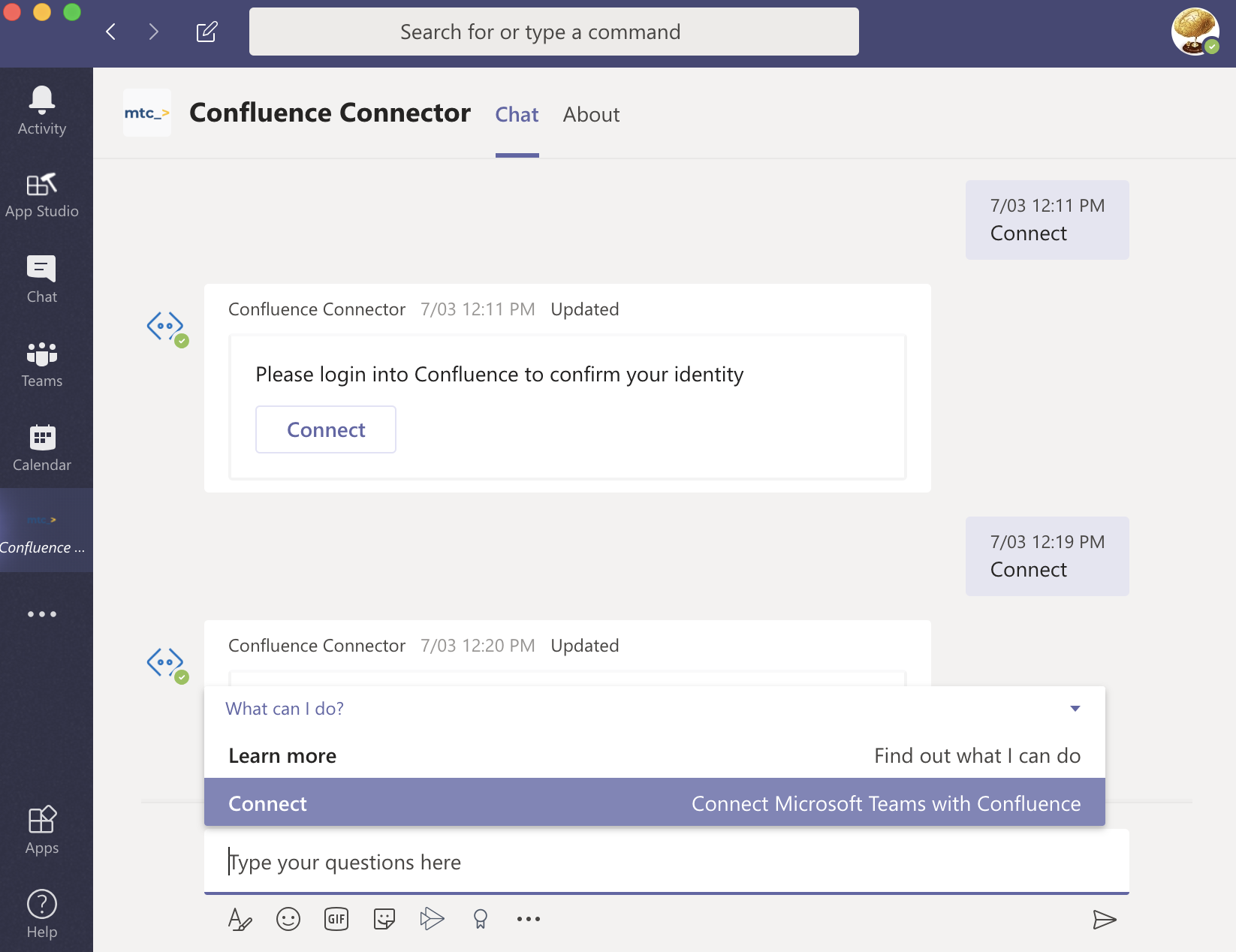
Task: Open App Studio from the sidebar
Action: click(42, 194)
